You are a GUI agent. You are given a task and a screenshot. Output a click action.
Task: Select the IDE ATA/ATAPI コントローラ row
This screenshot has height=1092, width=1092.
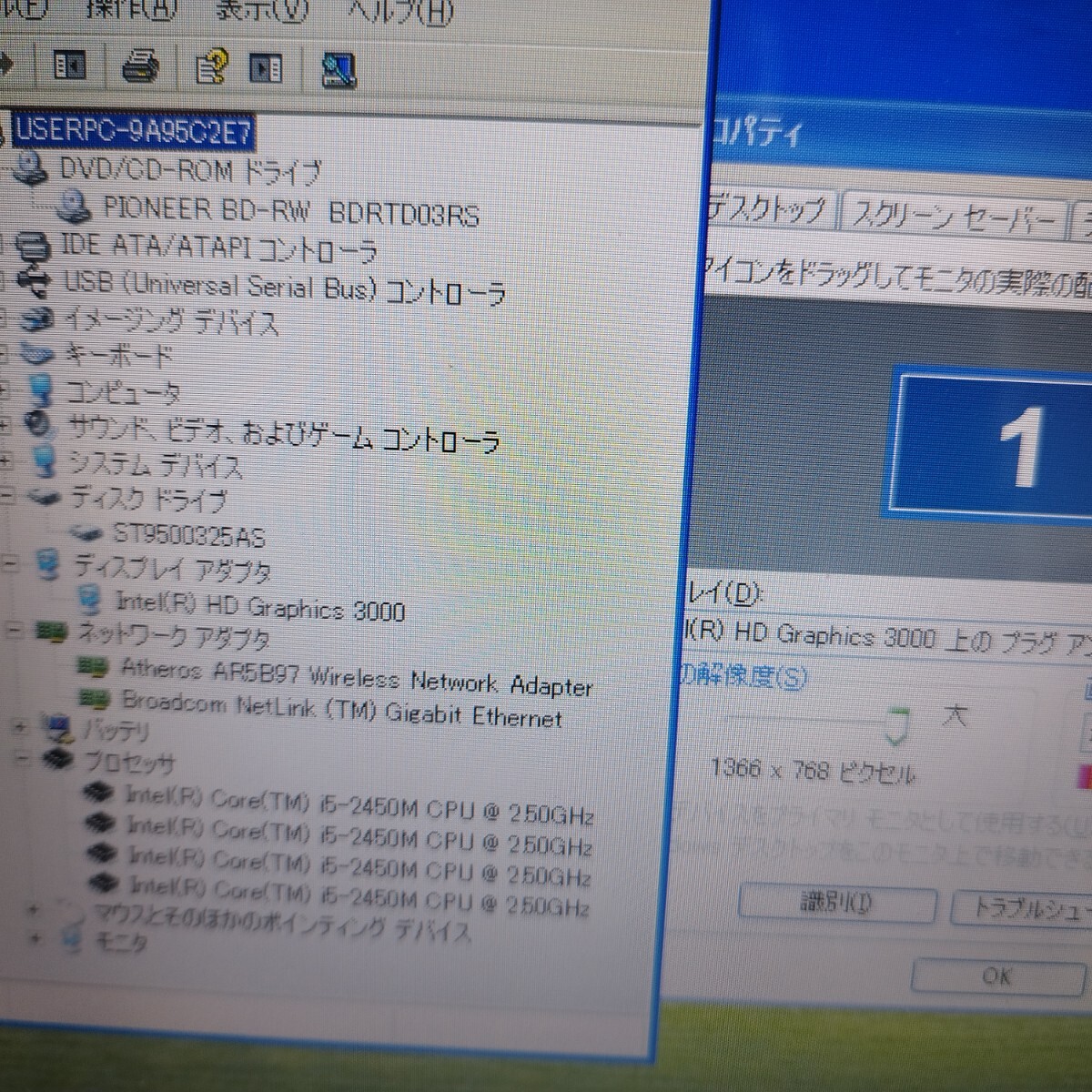click(x=218, y=246)
